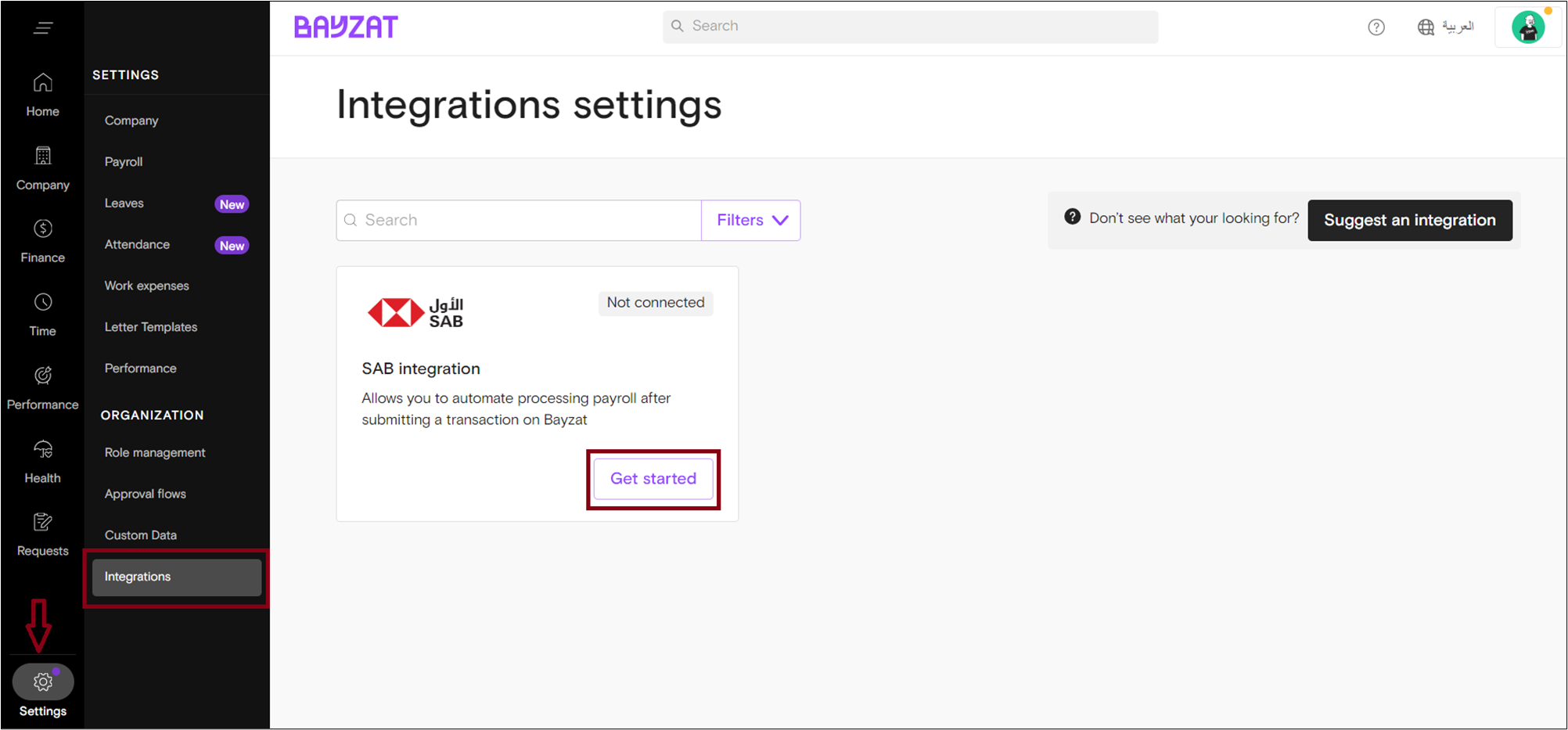The width and height of the screenshot is (1568, 730).
Task: Click the Integrations settings heading
Action: pyautogui.click(x=529, y=105)
